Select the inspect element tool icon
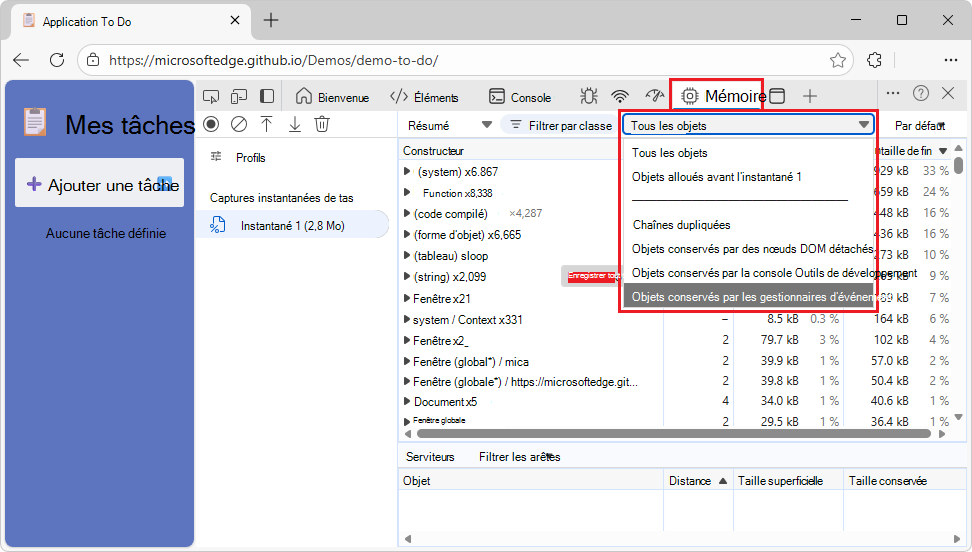This screenshot has height=552, width=972. pyautogui.click(x=211, y=97)
